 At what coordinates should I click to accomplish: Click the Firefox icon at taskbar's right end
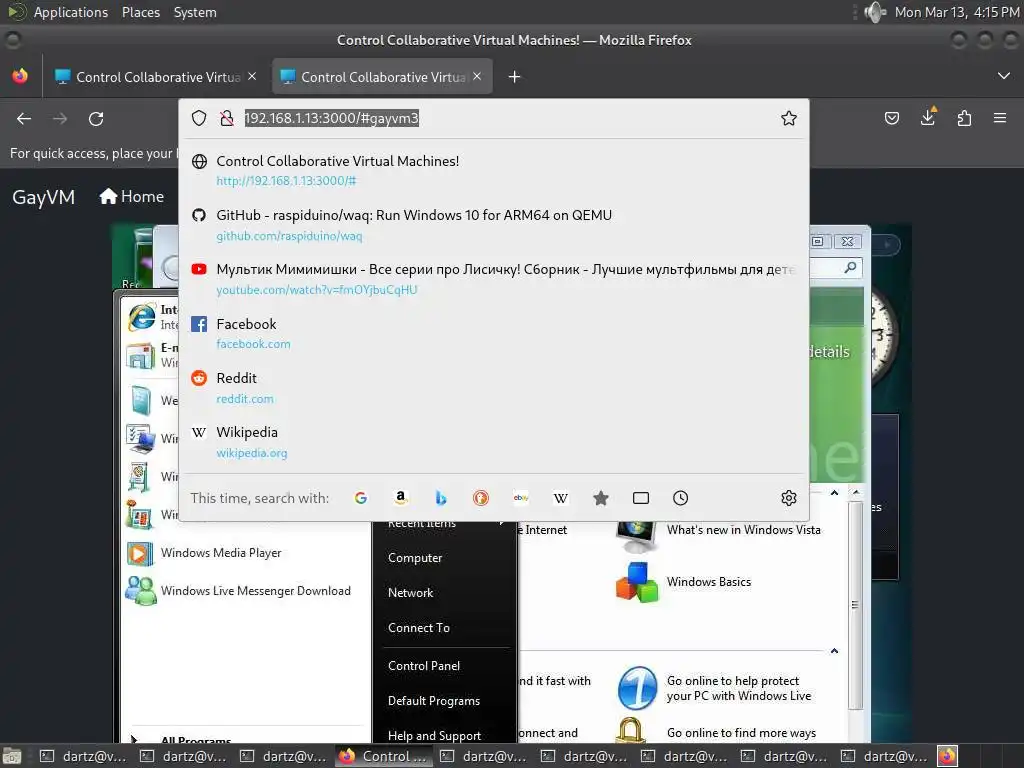[x=948, y=757]
